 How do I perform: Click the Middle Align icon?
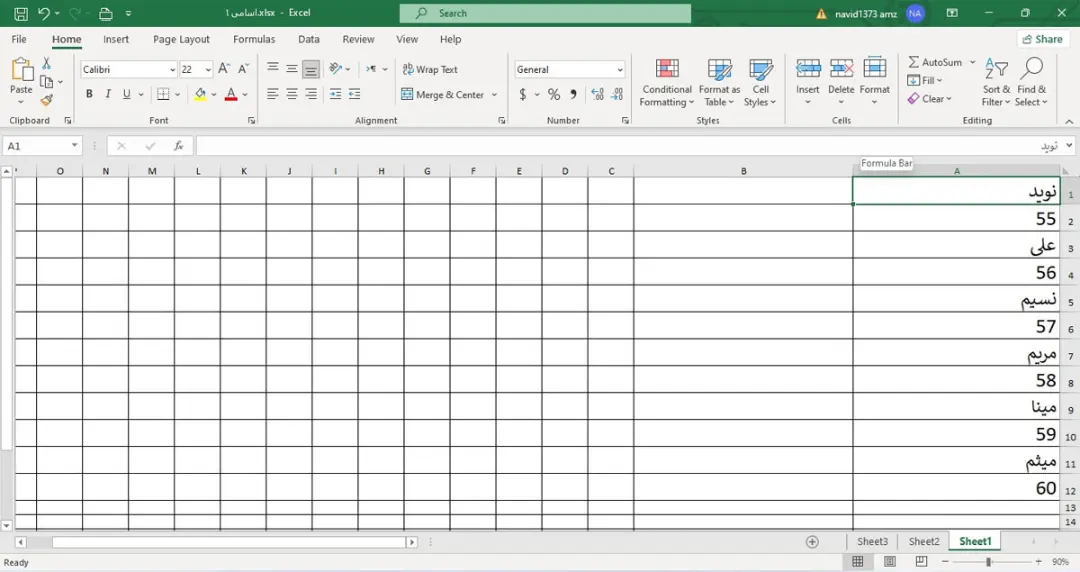(x=292, y=69)
